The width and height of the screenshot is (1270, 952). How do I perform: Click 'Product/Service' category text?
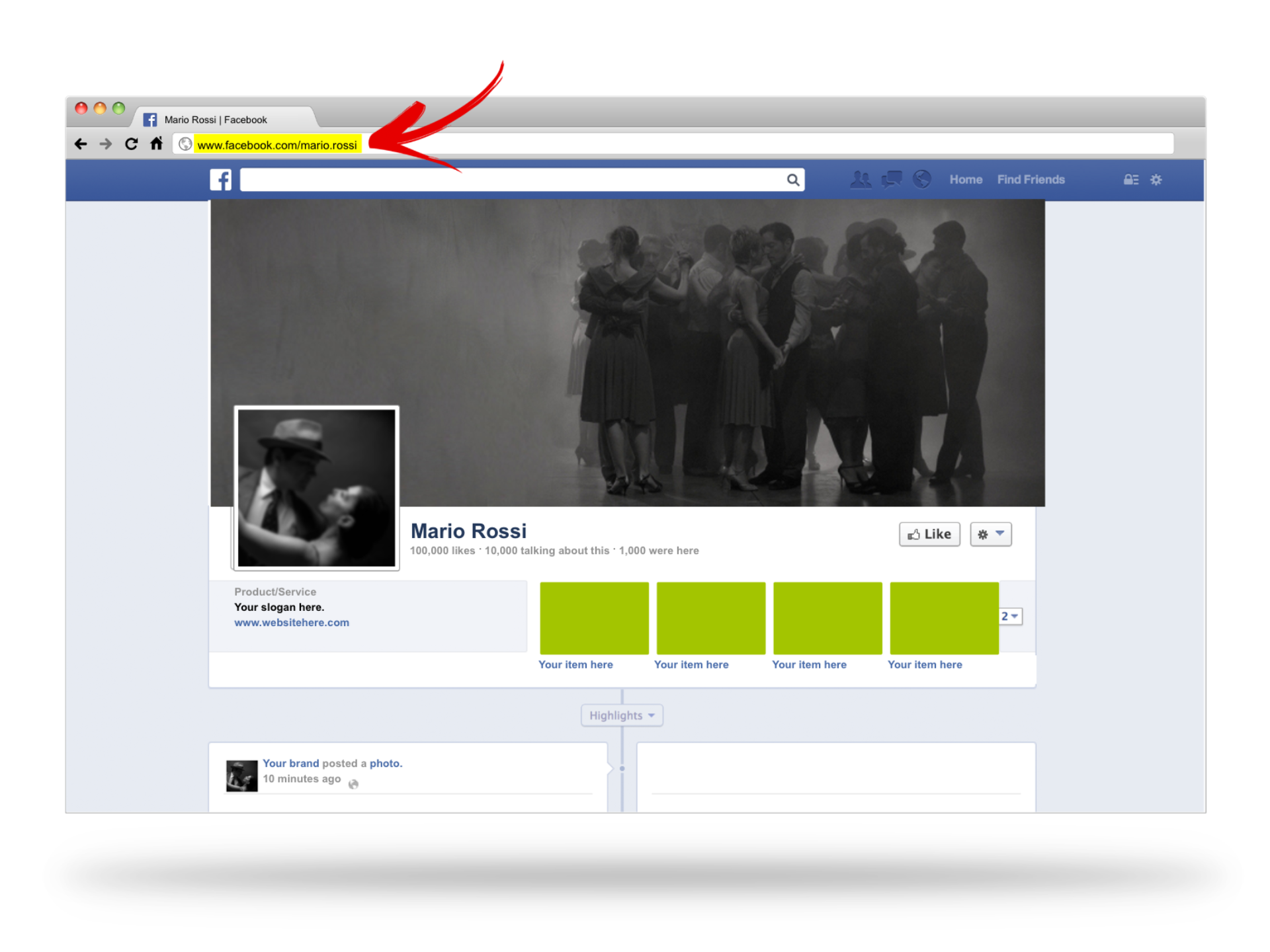click(x=275, y=592)
